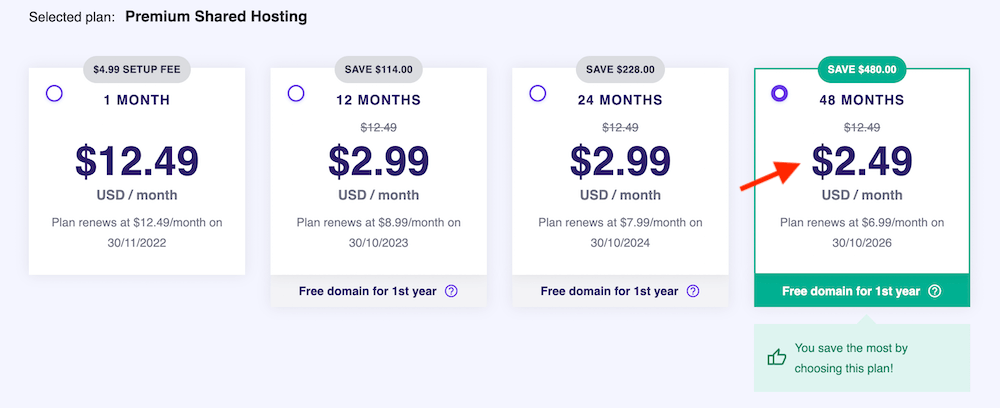This screenshot has width=1000, height=408.
Task: Select the 1 month plan radio button
Action: [54, 93]
